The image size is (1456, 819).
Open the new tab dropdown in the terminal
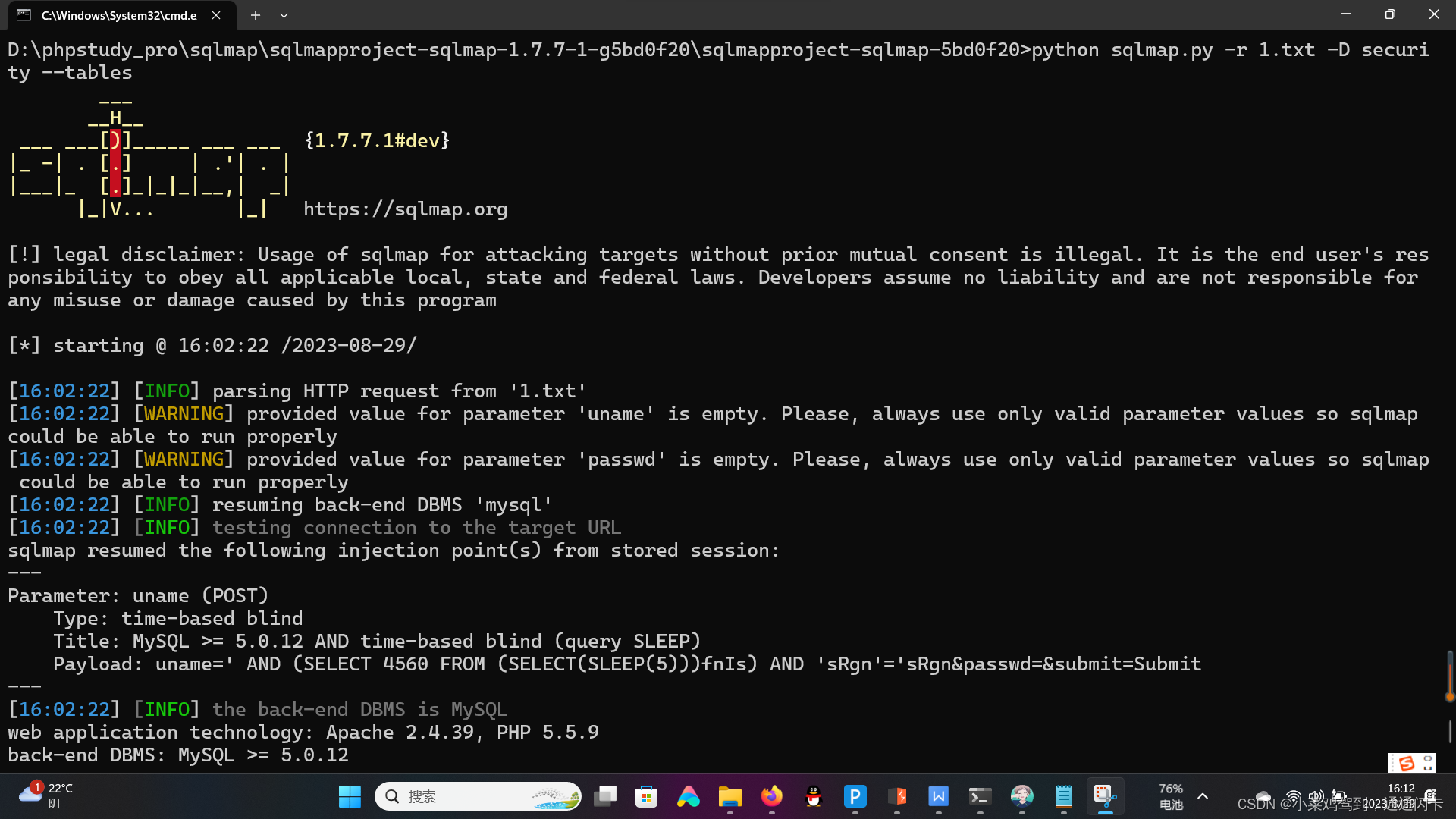click(x=284, y=15)
